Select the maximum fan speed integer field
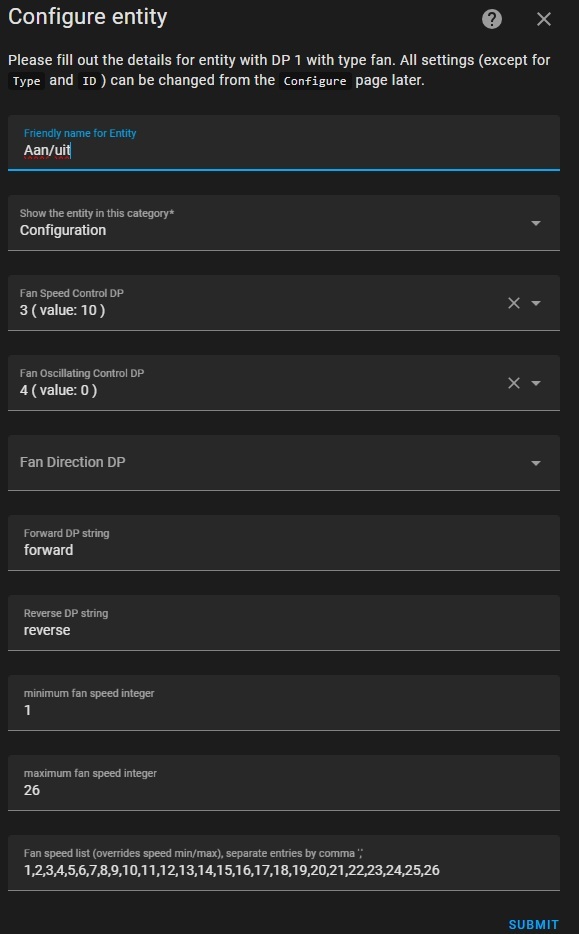 284,783
